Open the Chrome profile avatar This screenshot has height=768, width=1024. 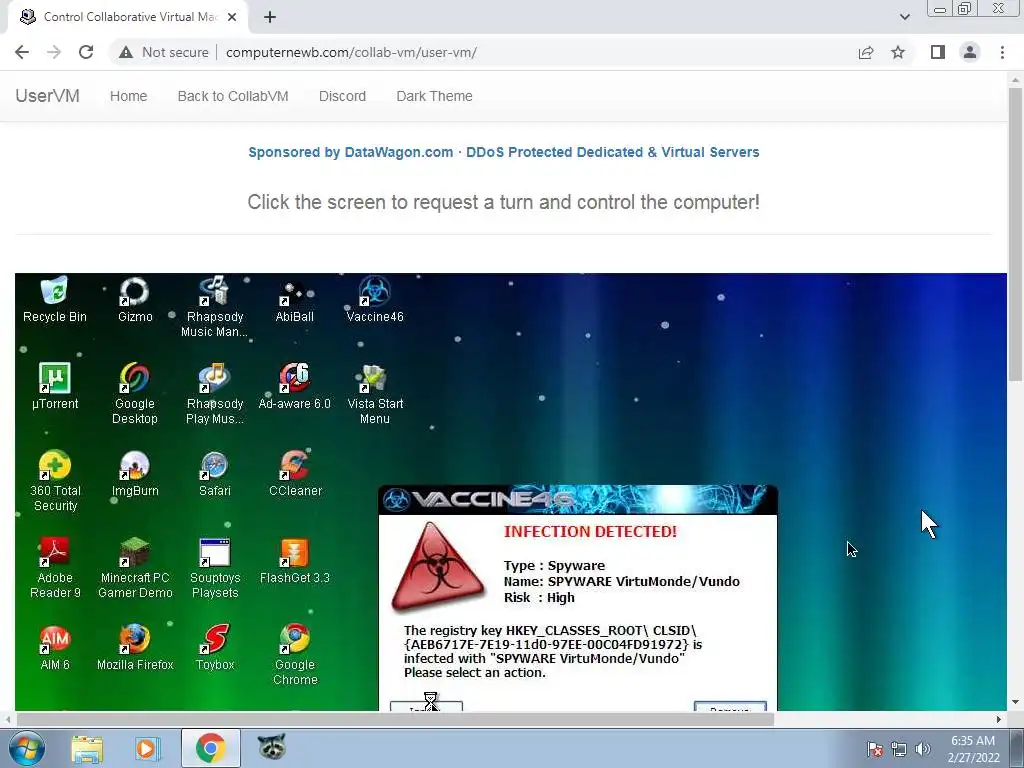point(970,52)
